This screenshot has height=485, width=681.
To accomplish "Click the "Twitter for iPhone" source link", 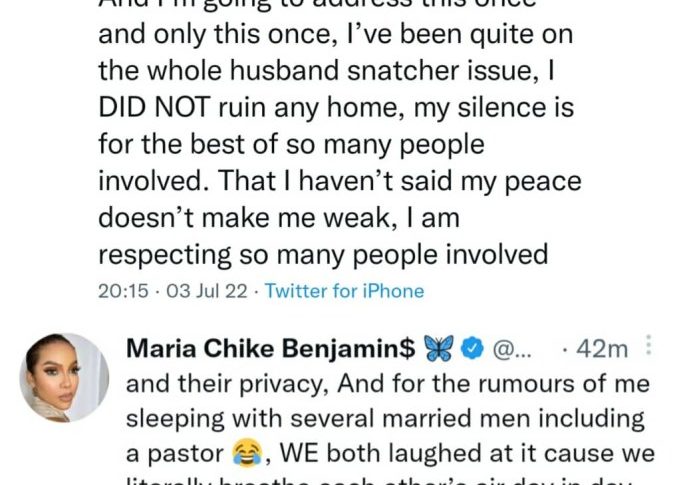I will (344, 291).
